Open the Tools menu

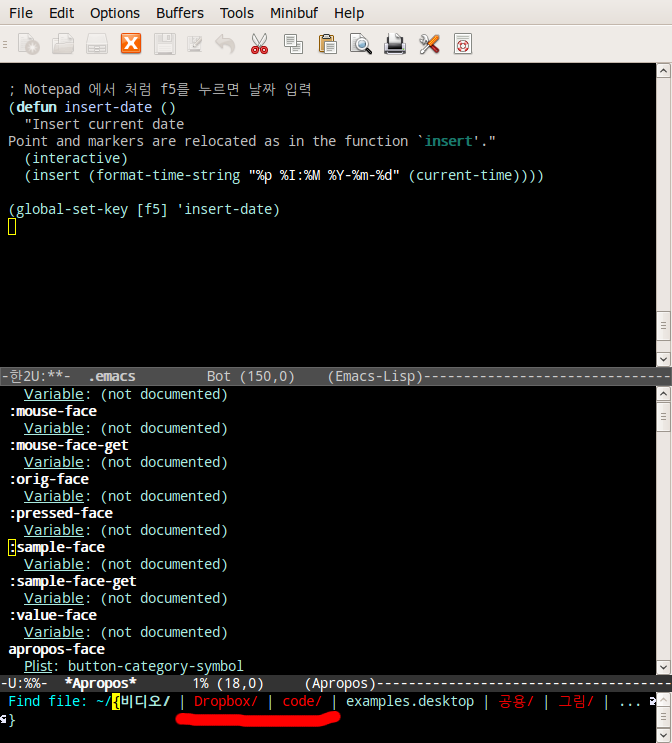[237, 13]
